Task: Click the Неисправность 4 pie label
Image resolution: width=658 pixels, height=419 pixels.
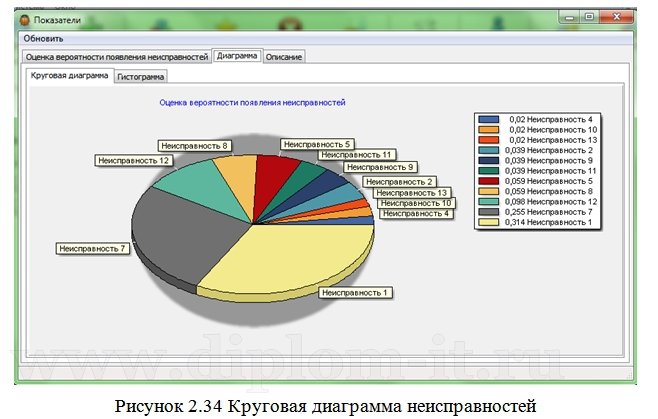Action: click(x=416, y=214)
